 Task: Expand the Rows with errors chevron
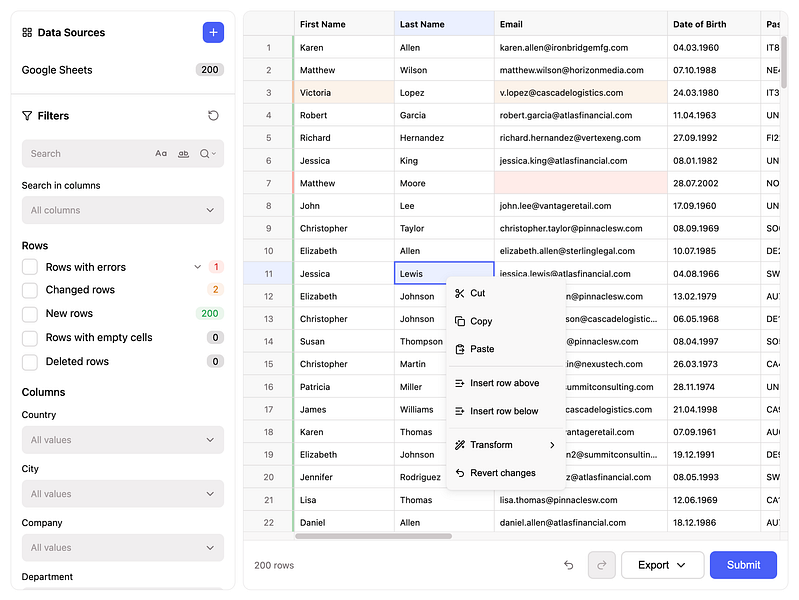(198, 267)
